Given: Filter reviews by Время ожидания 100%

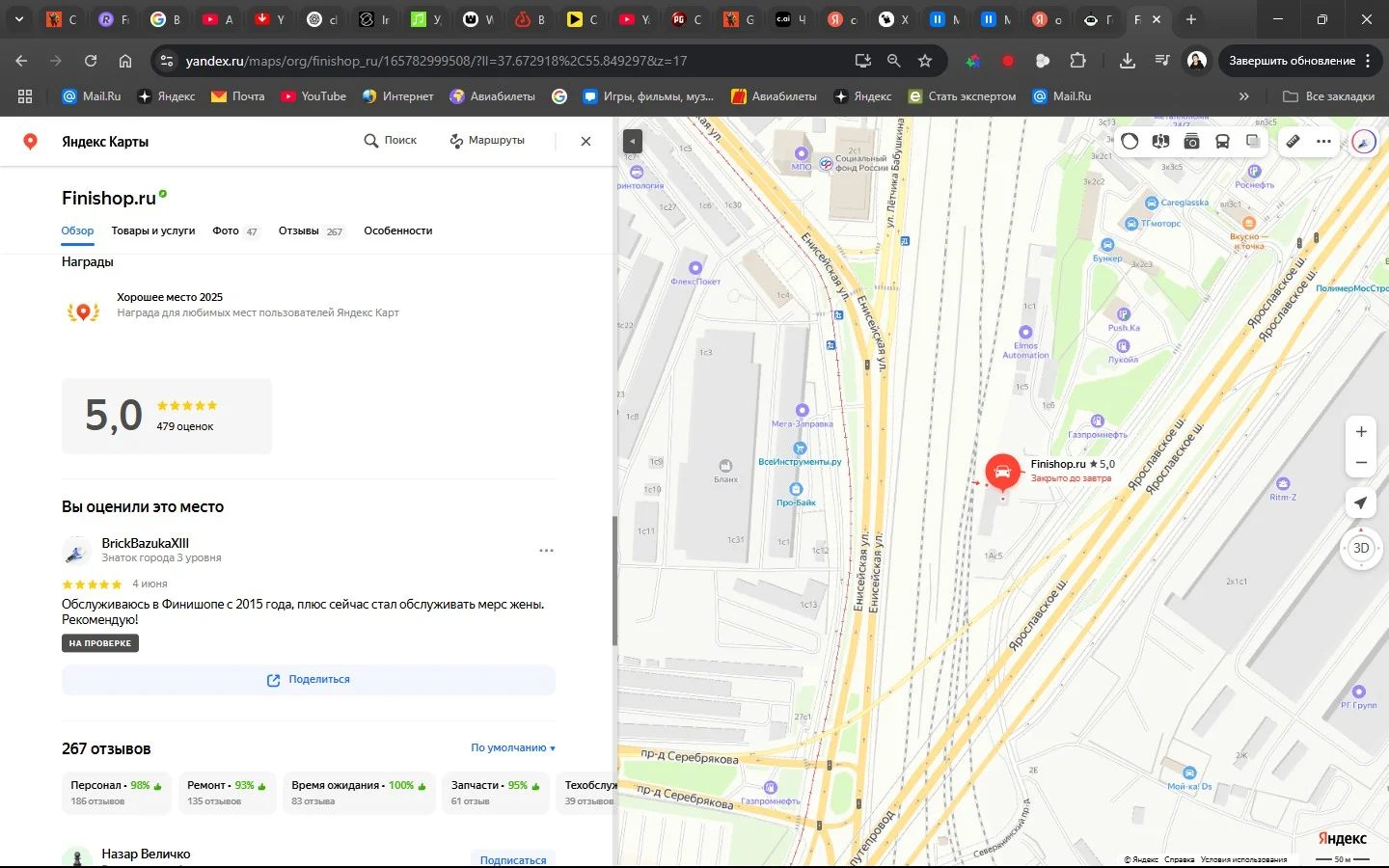Looking at the screenshot, I should [359, 793].
